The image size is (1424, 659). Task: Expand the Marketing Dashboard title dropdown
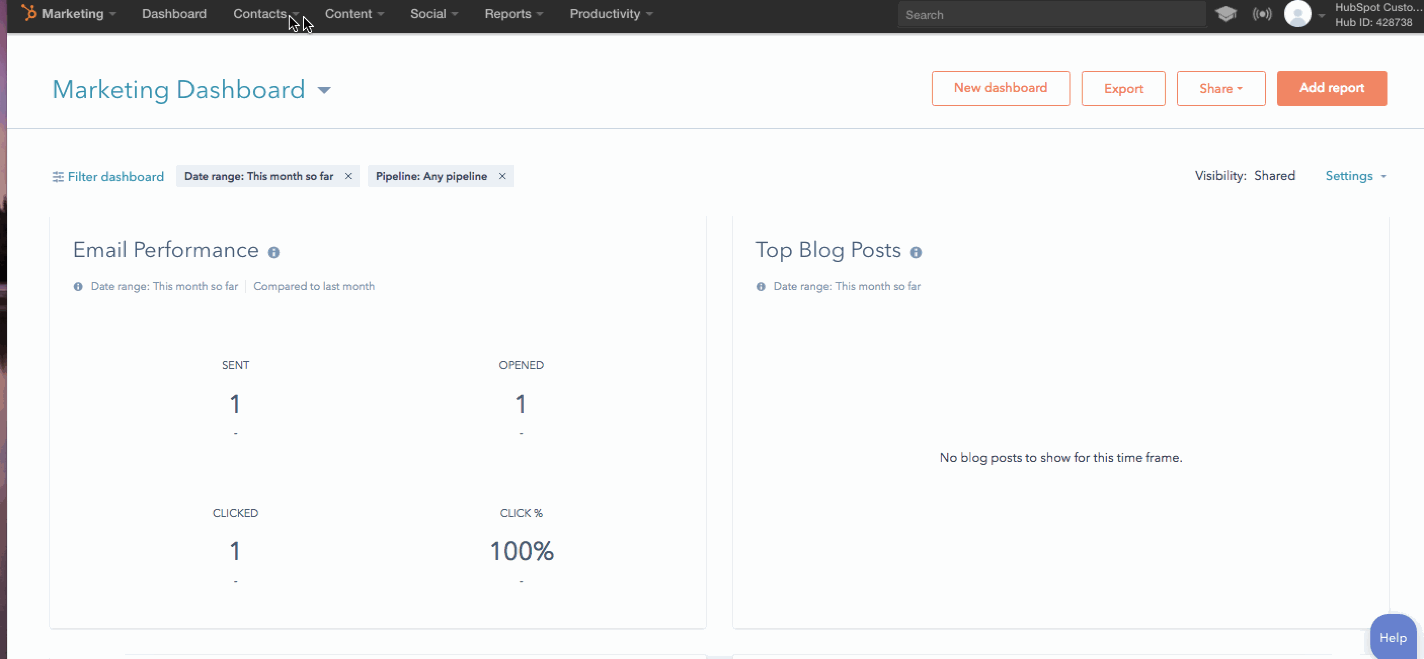pyautogui.click(x=324, y=91)
